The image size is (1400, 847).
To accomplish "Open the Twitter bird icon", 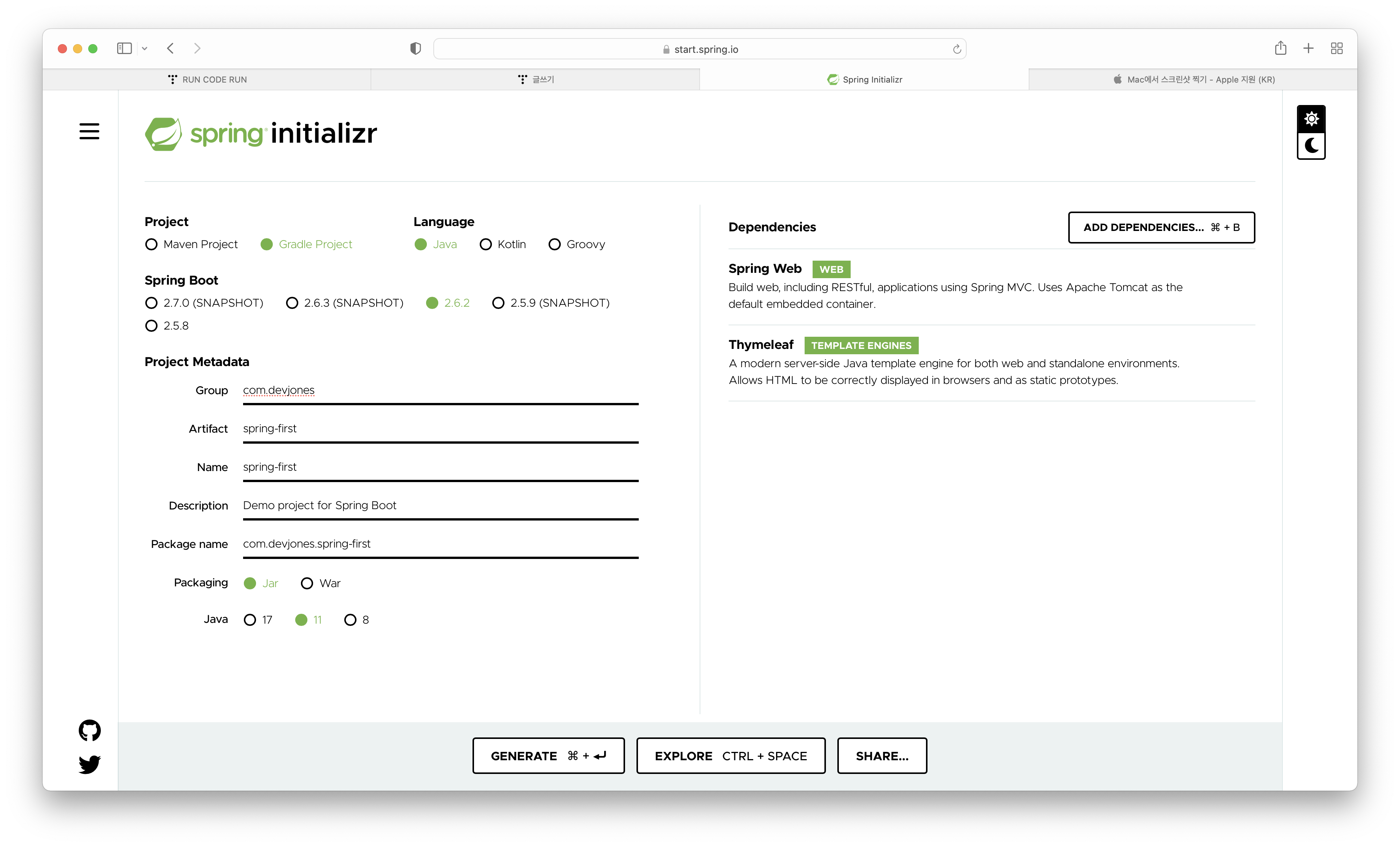I will pyautogui.click(x=89, y=764).
